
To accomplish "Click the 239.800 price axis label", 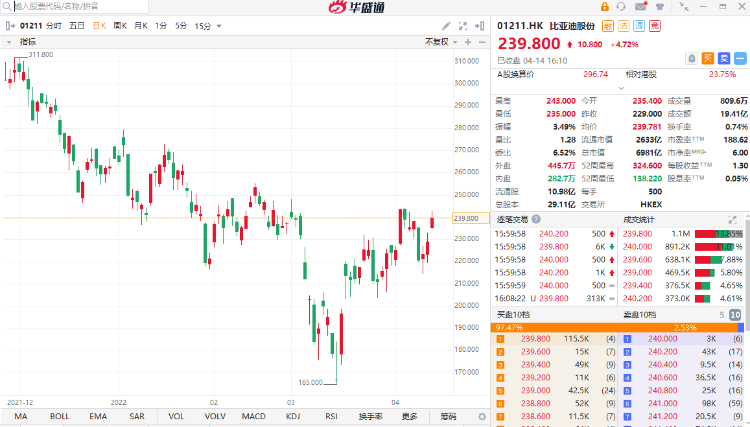I will [x=471, y=218].
